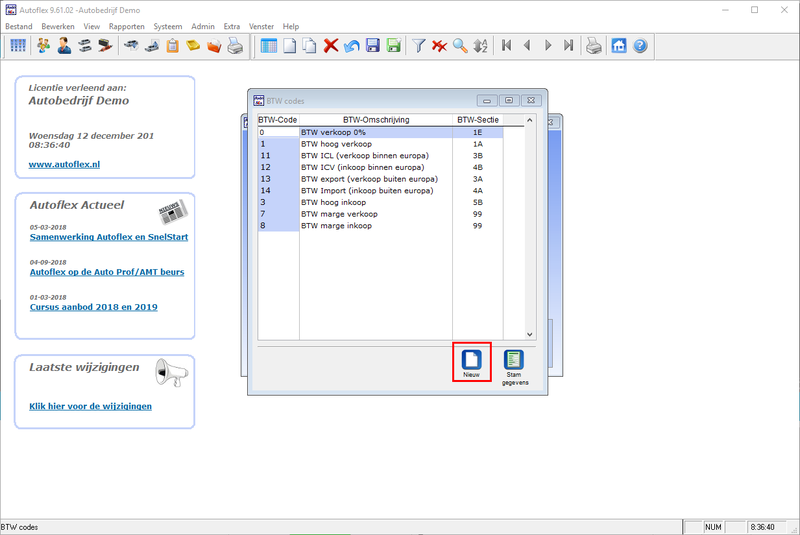Open Cursus aanbod 2018 en 2019 link
Screen dimensions: 800x535
pos(93,307)
